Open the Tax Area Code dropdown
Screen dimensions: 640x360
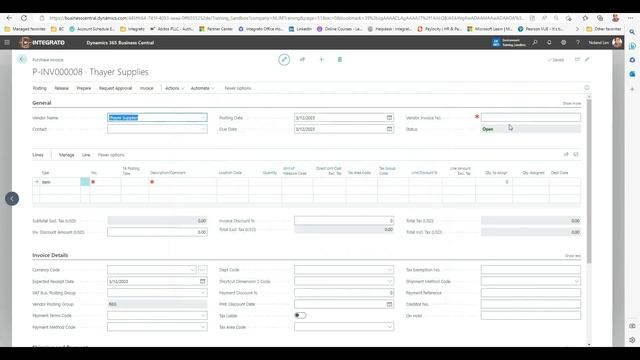click(389, 327)
